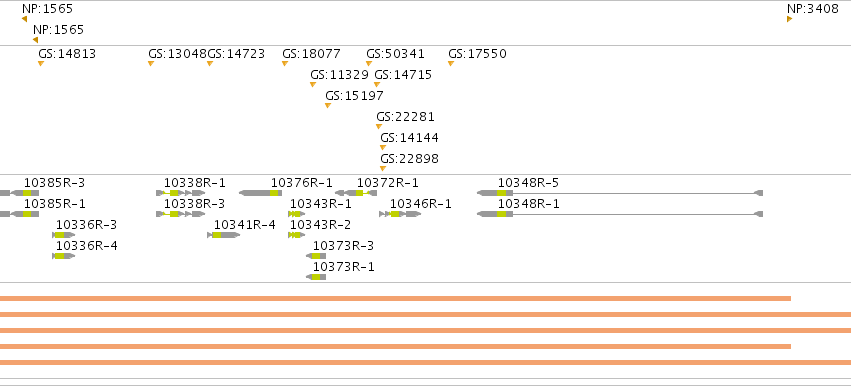Select the NP:3408 insertion marker triangle
Viewport: 851px width, 386px height.
tap(789, 19)
